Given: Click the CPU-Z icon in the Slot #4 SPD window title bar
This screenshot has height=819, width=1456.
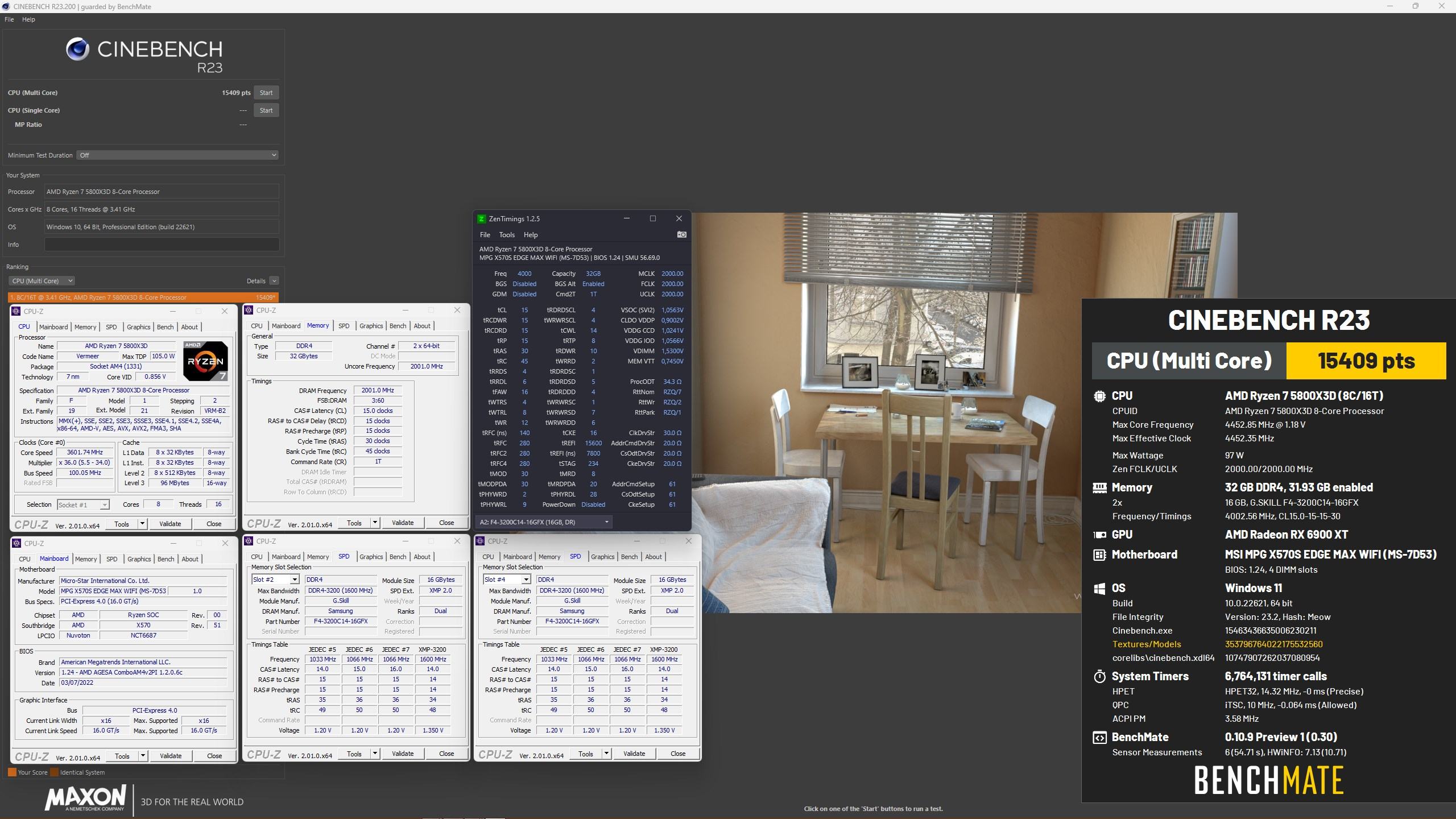Looking at the screenshot, I should point(480,541).
